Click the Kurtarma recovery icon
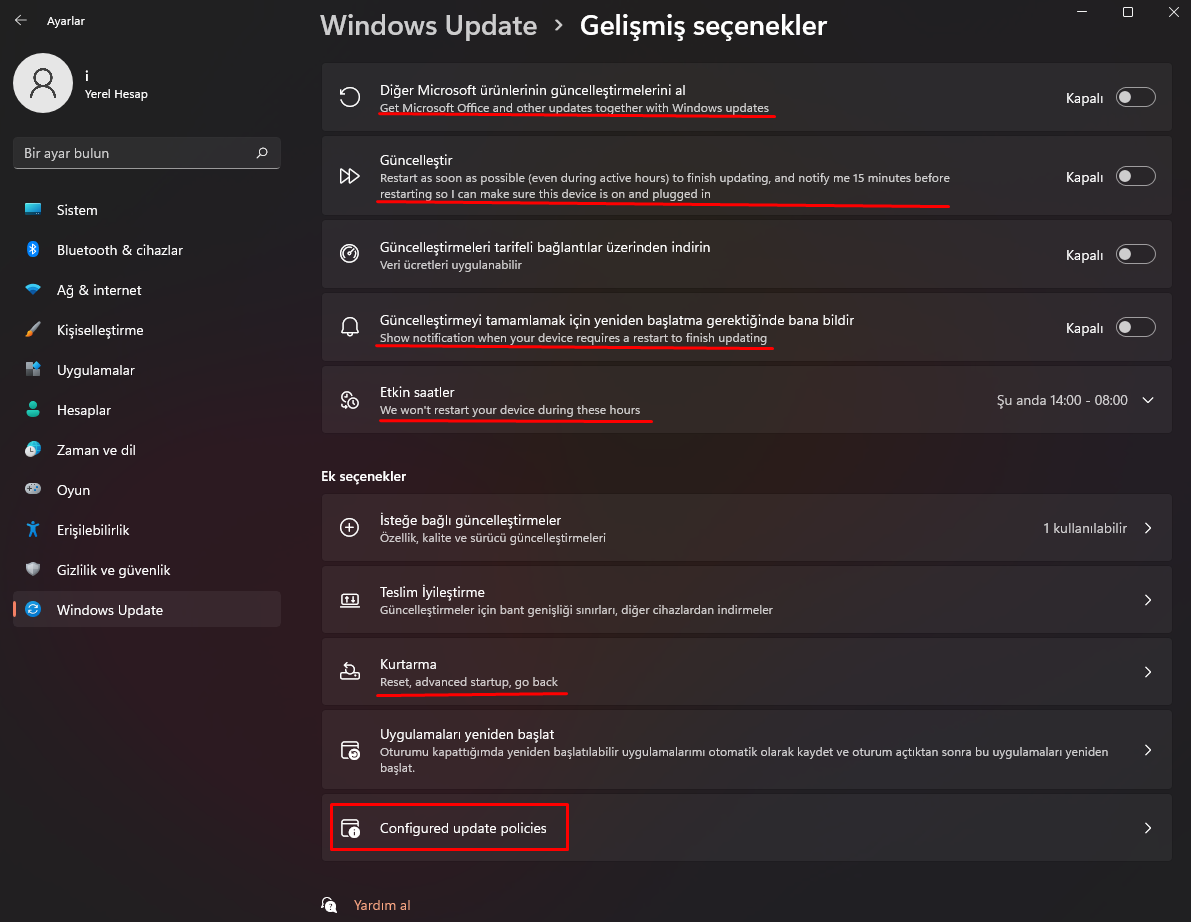This screenshot has height=922, width=1191. pos(349,672)
